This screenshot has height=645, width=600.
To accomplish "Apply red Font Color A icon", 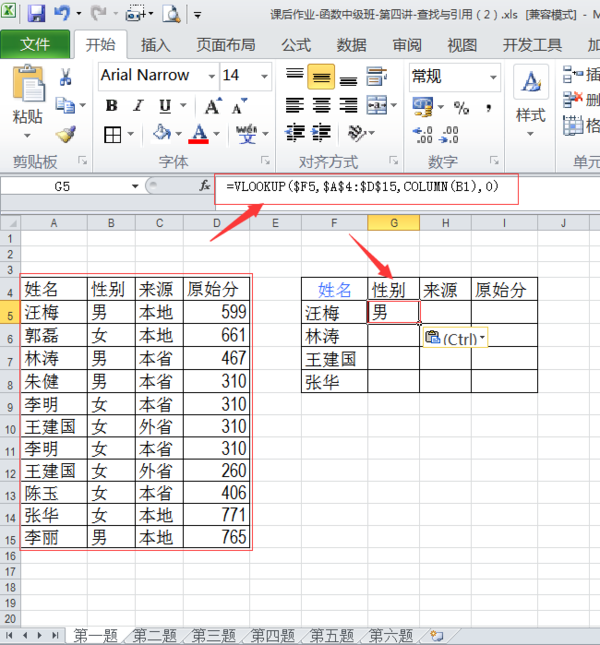I will pos(199,134).
